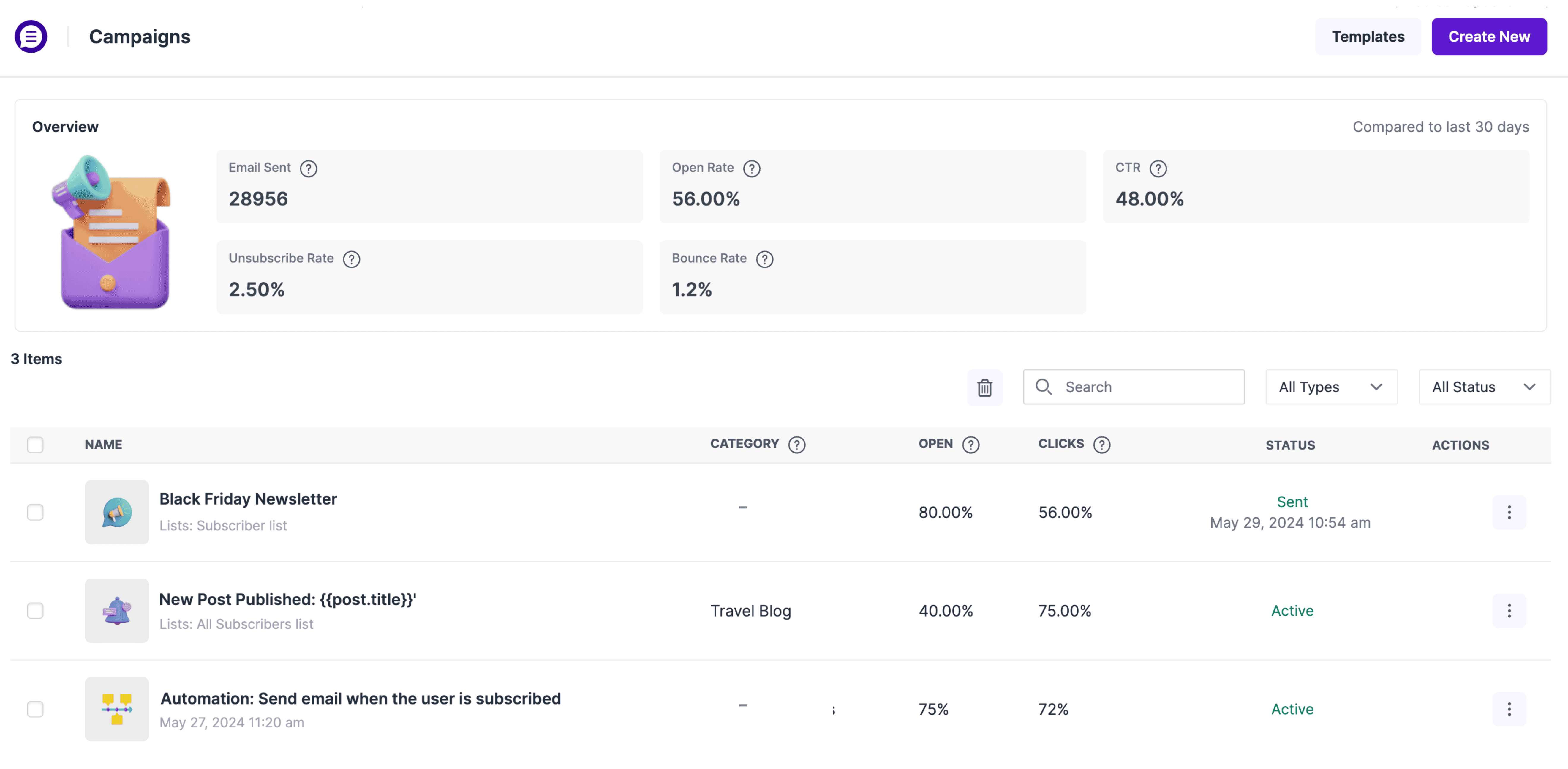1568x769 pixels.
Task: Click the search magnifier icon
Action: [1043, 387]
